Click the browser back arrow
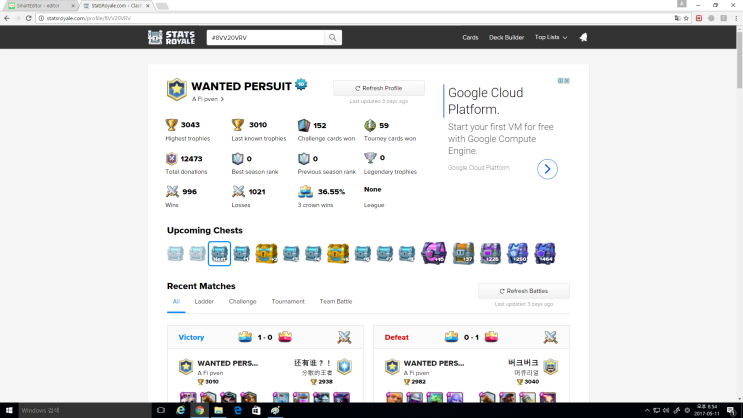 coord(7,18)
